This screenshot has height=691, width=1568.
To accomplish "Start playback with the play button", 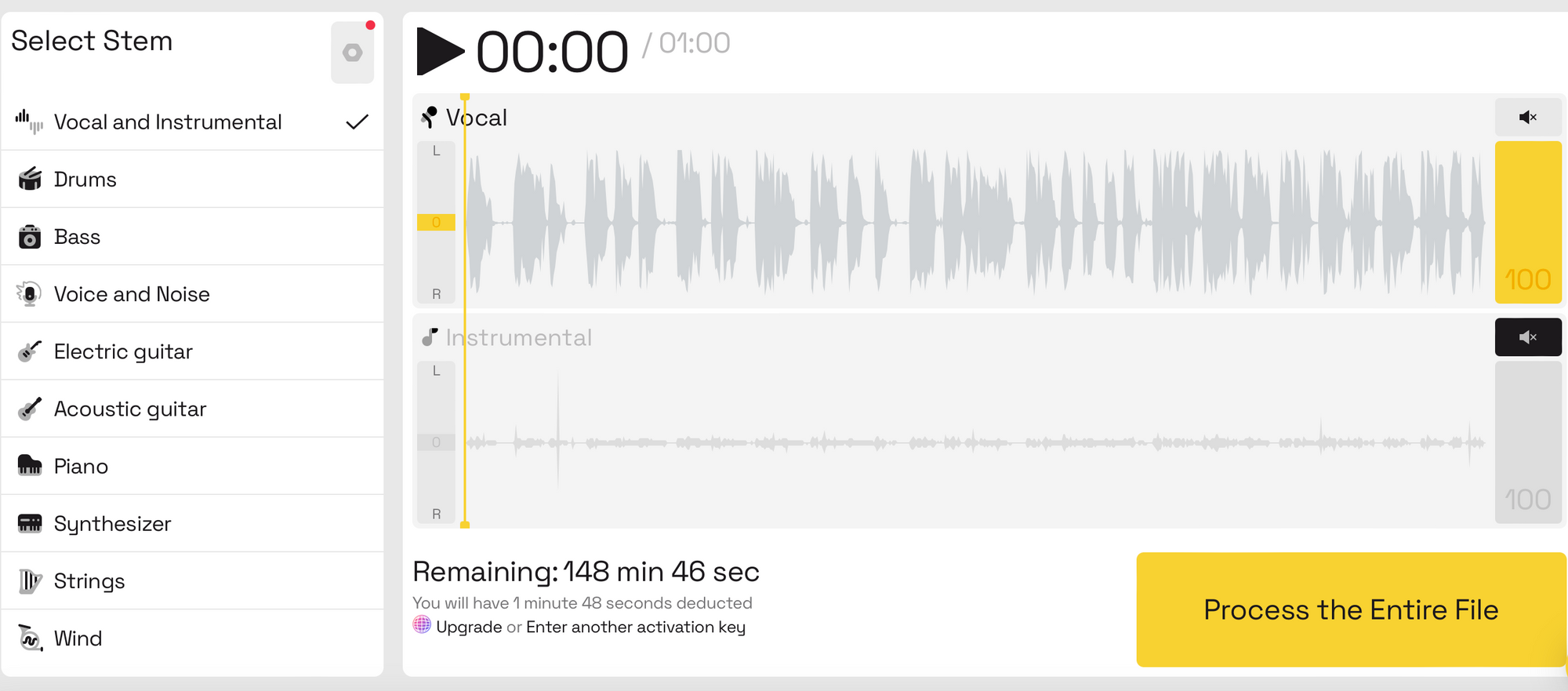I will point(440,52).
